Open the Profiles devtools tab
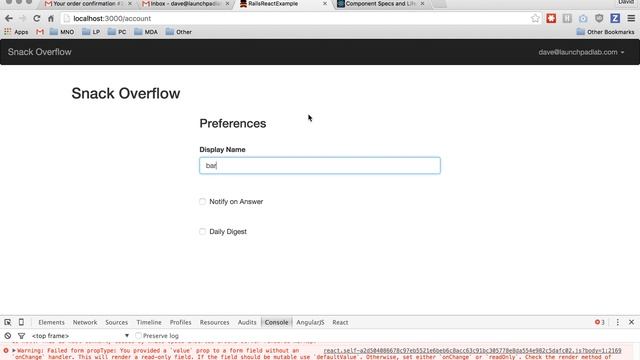The image size is (640, 360). [x=180, y=322]
